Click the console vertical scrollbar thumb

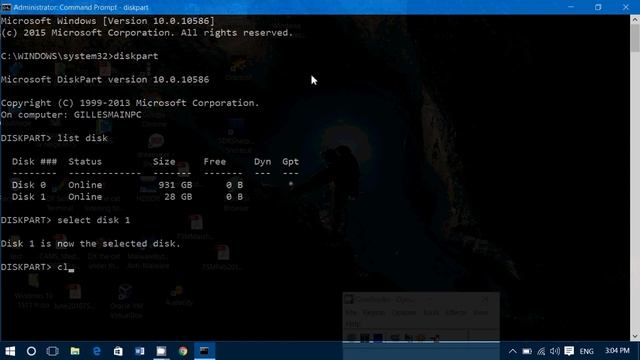click(635, 38)
